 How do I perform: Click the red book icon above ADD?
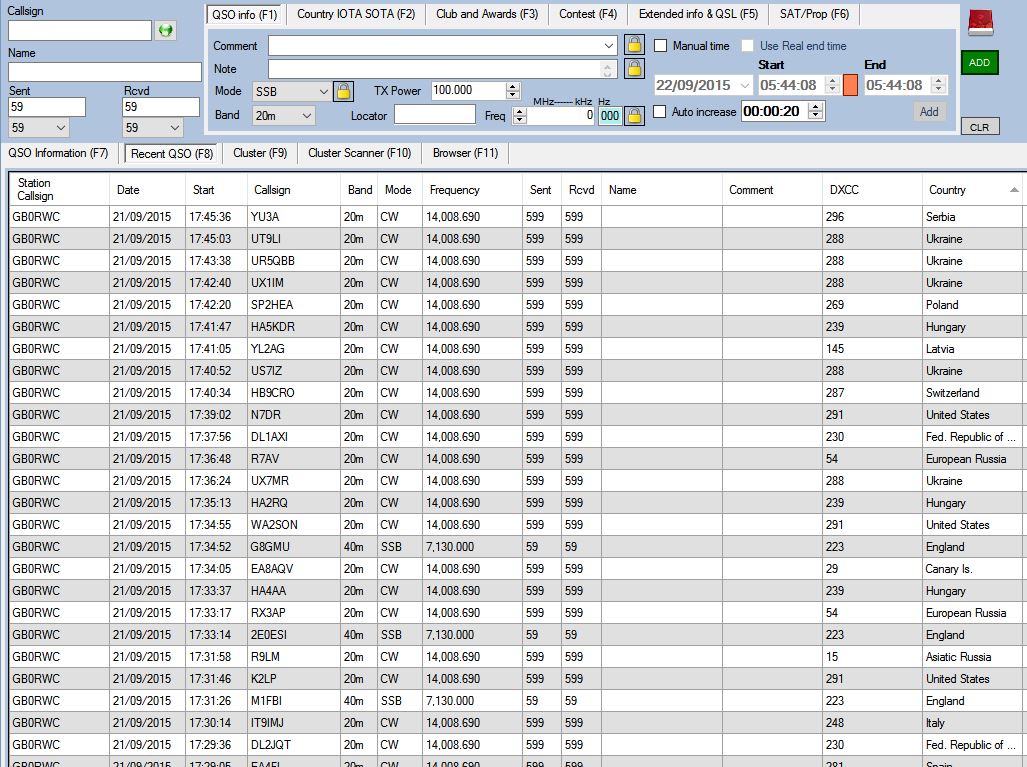(980, 24)
